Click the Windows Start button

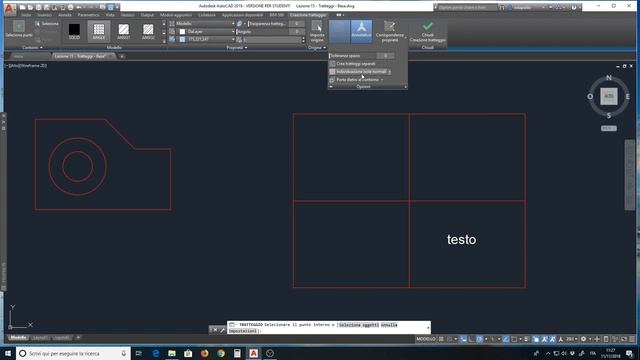pyautogui.click(x=8, y=353)
